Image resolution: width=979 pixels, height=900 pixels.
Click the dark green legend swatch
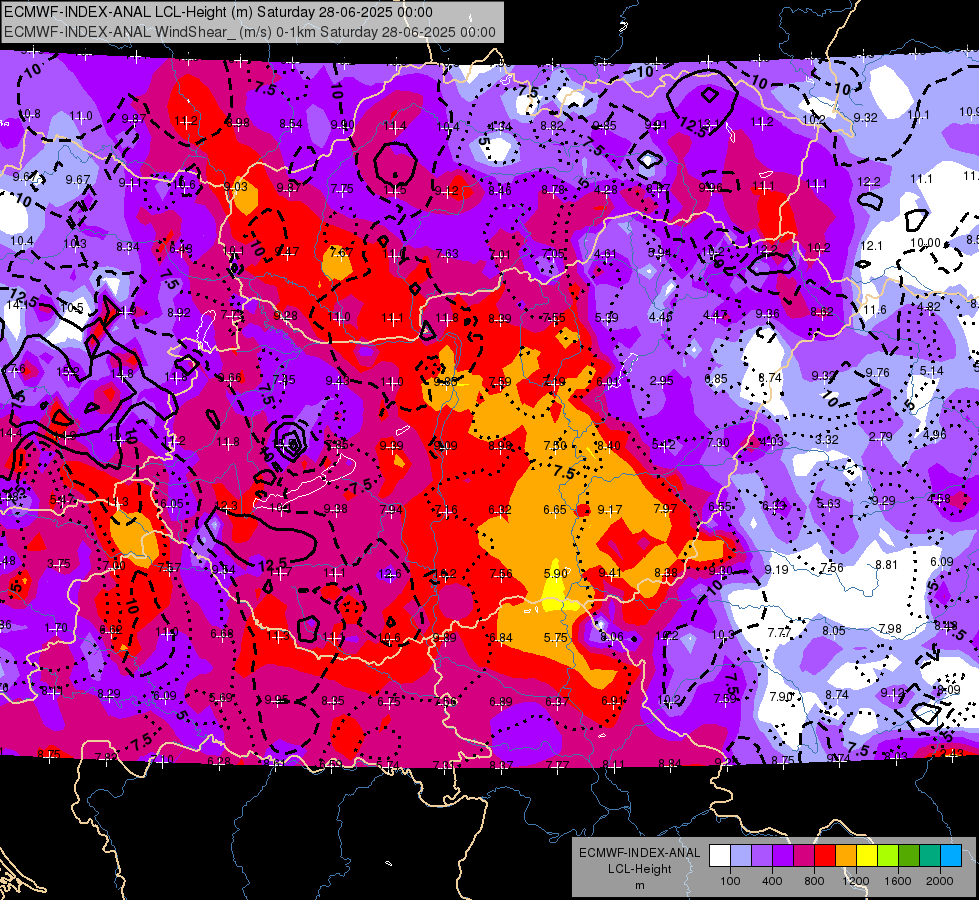coord(909,856)
